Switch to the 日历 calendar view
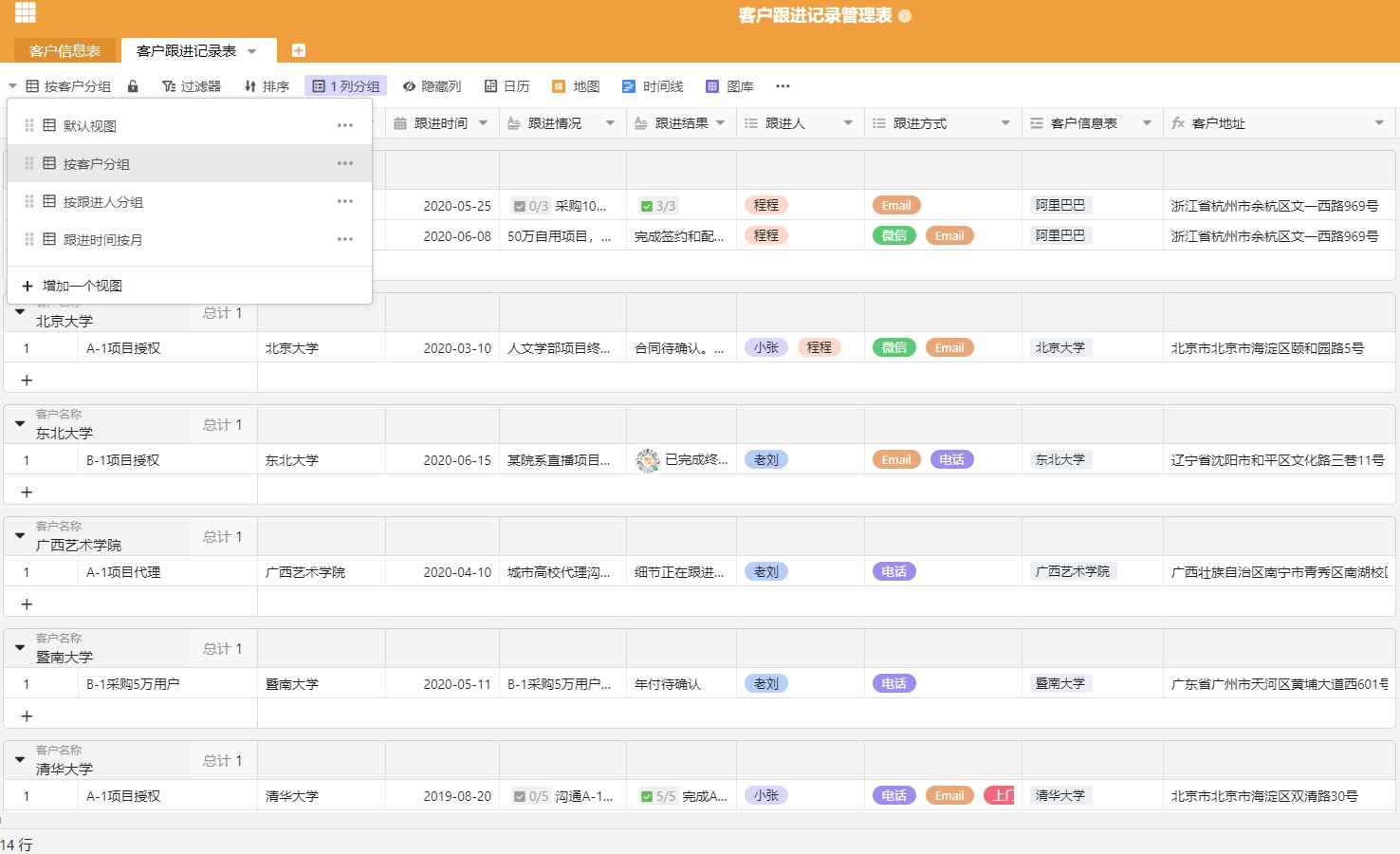The height and width of the screenshot is (854, 1400). (507, 86)
